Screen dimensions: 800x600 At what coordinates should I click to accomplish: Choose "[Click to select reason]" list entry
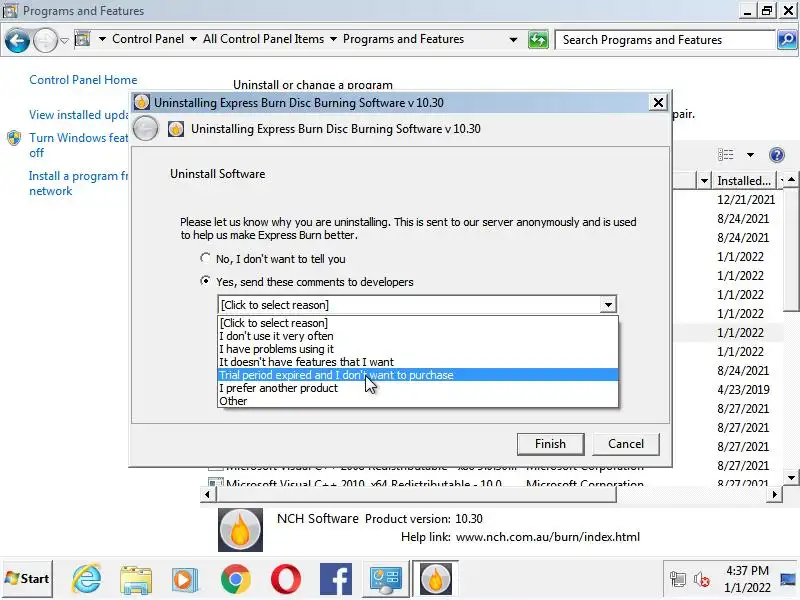[417, 323]
